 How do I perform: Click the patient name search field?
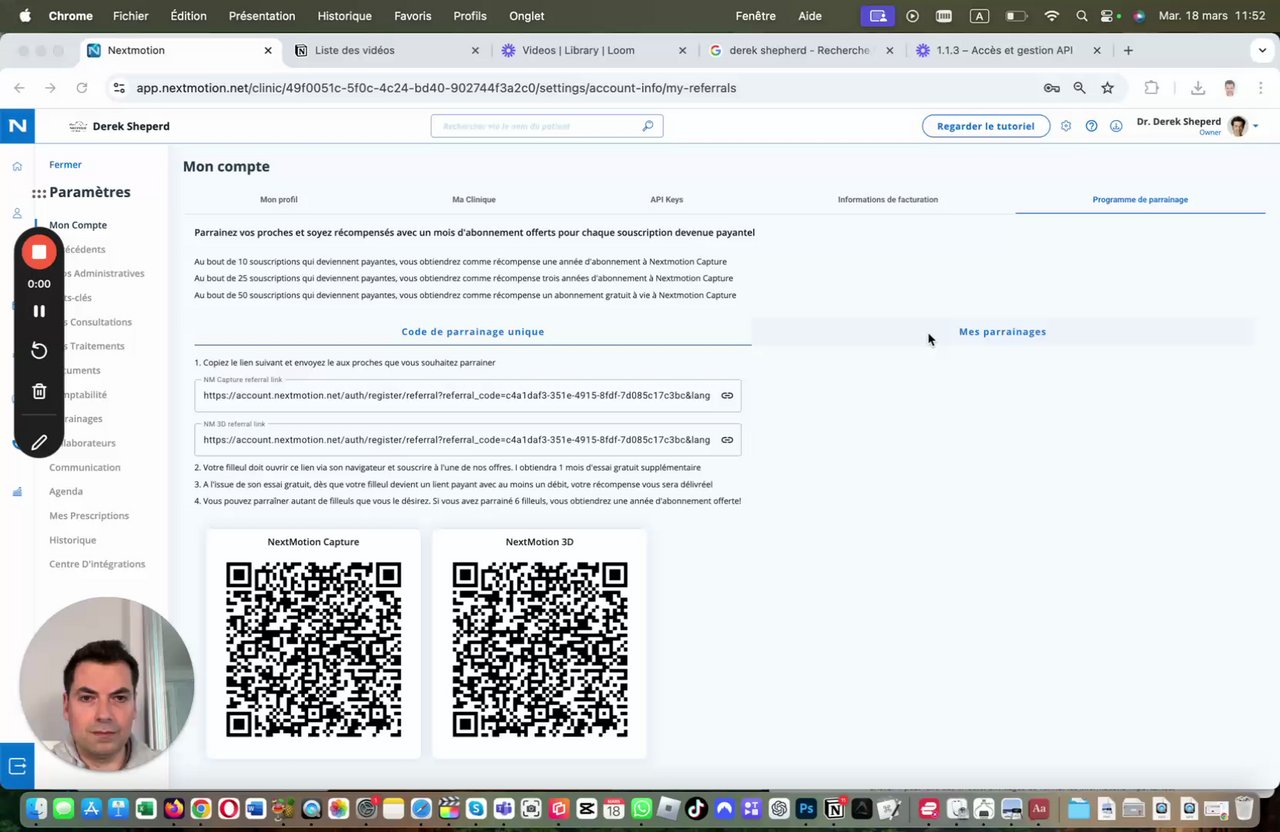coord(547,126)
